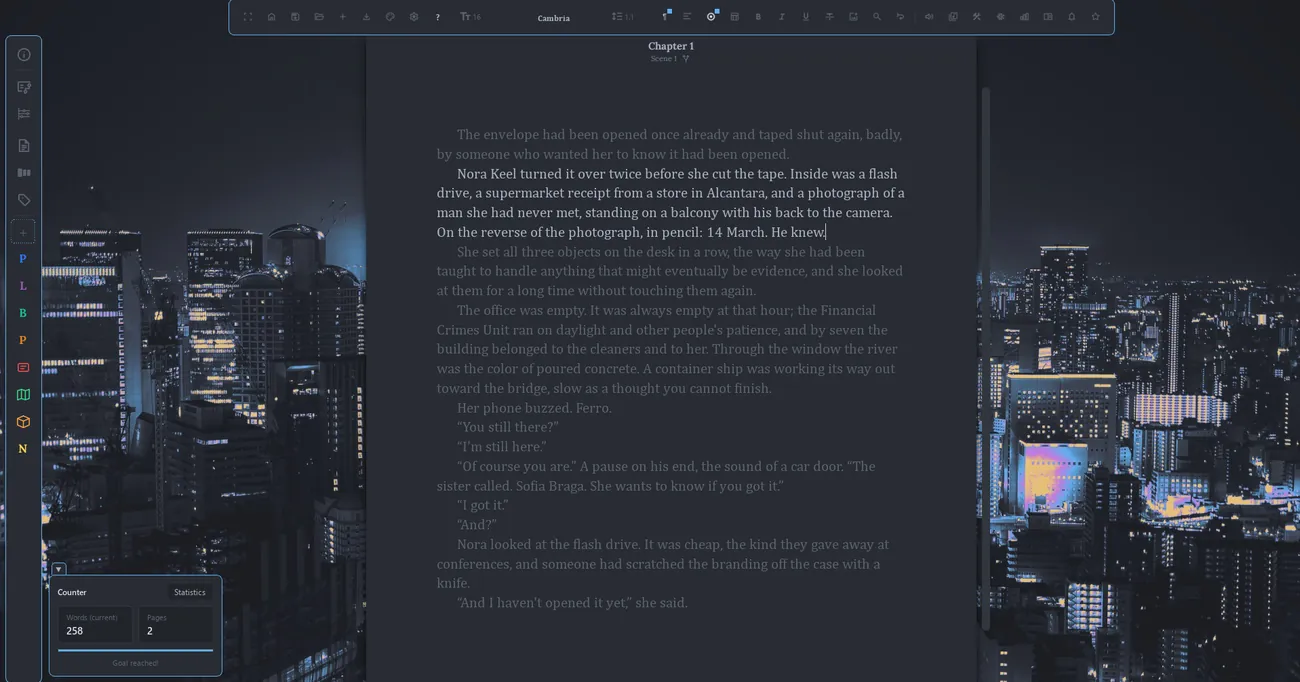Screen dimensions: 1300x682
Task: Click the Words (current) 258 field
Action: 95,624
